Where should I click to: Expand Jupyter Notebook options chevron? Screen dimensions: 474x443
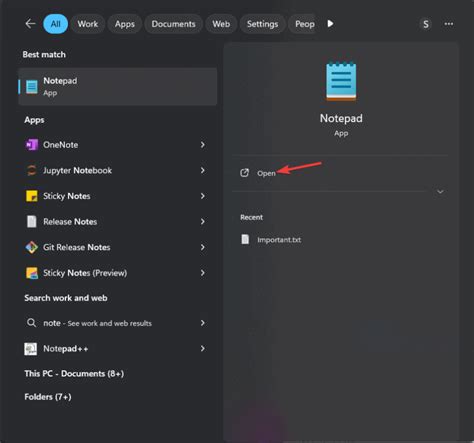coord(203,170)
